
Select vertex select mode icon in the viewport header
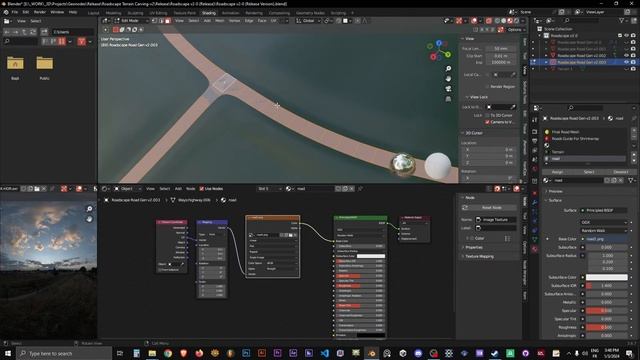[154, 21]
